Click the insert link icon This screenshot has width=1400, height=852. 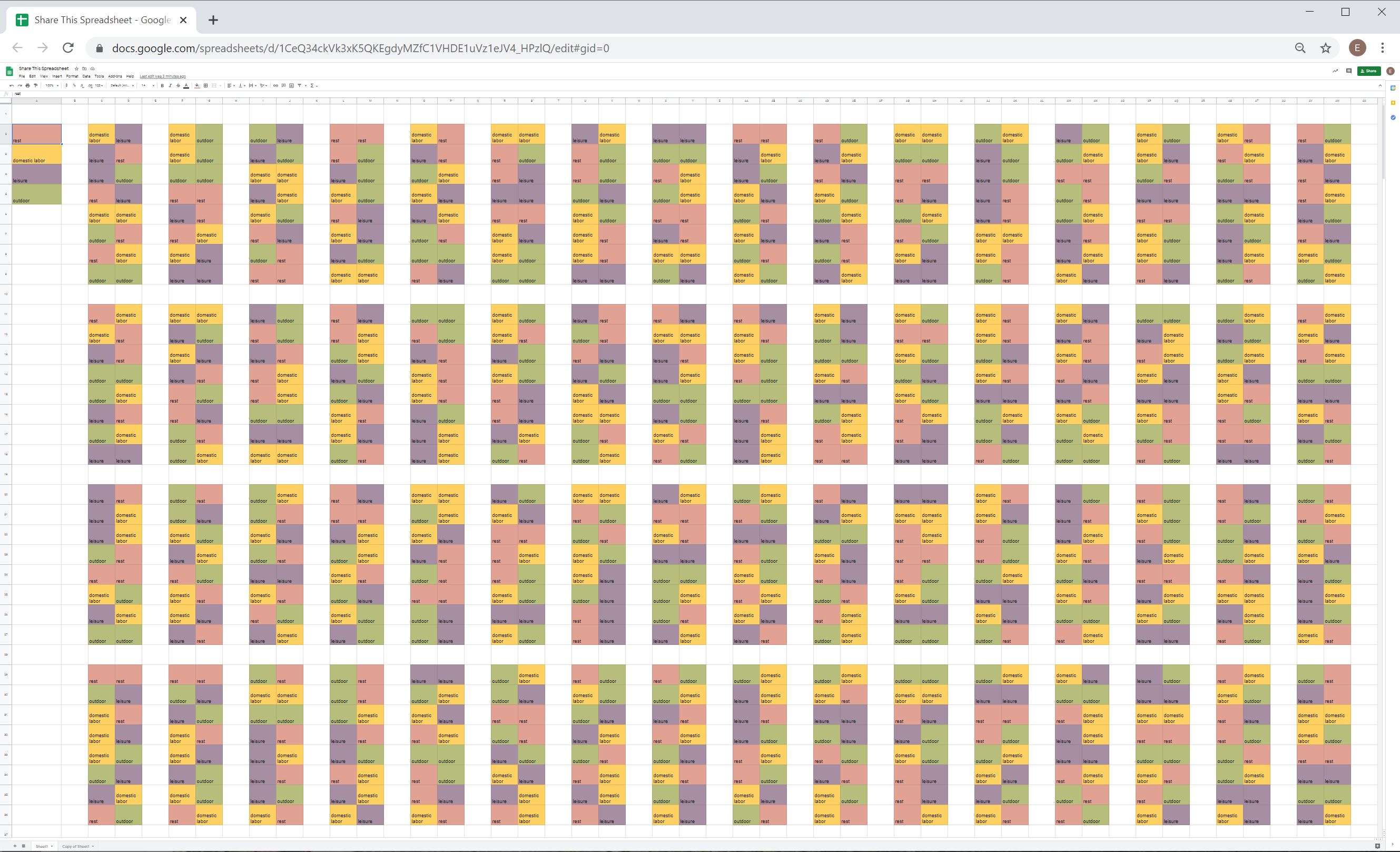(275, 86)
